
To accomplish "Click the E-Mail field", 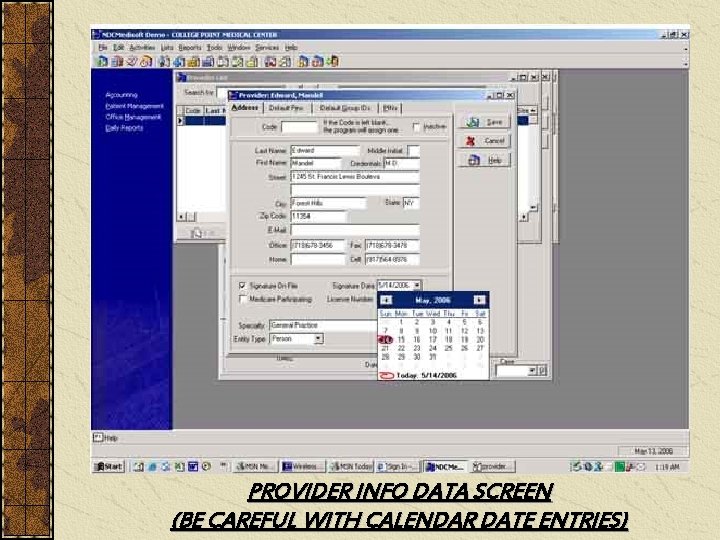I will click(x=355, y=230).
